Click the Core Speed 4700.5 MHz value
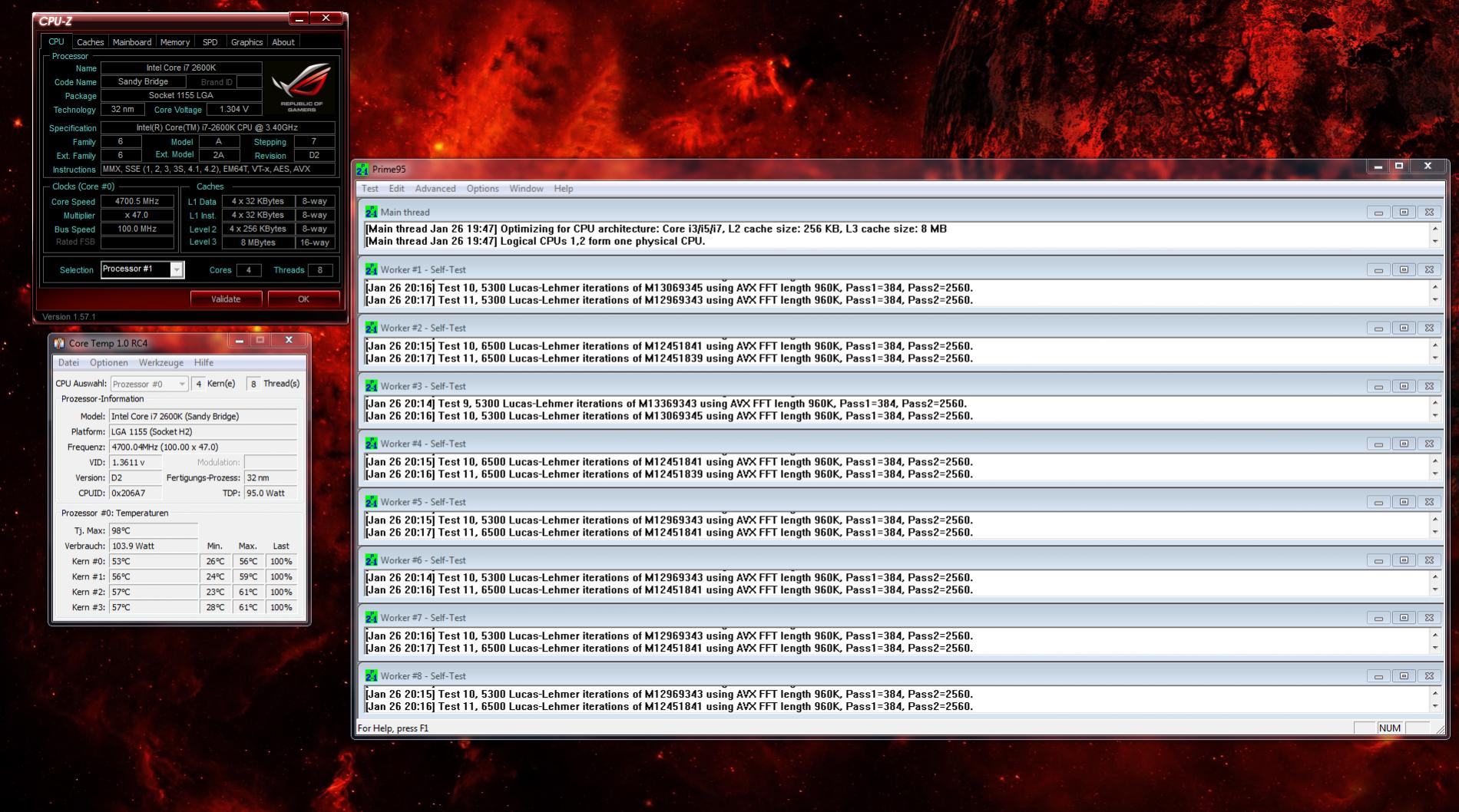This screenshot has height=812, width=1459. click(137, 202)
